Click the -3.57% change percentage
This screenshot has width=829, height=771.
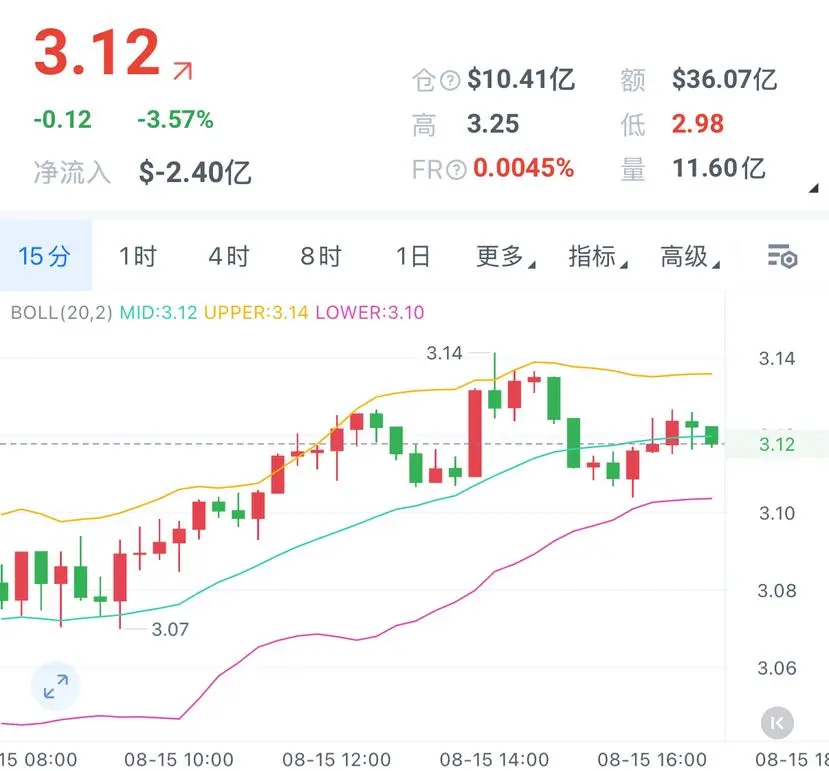click(x=175, y=120)
